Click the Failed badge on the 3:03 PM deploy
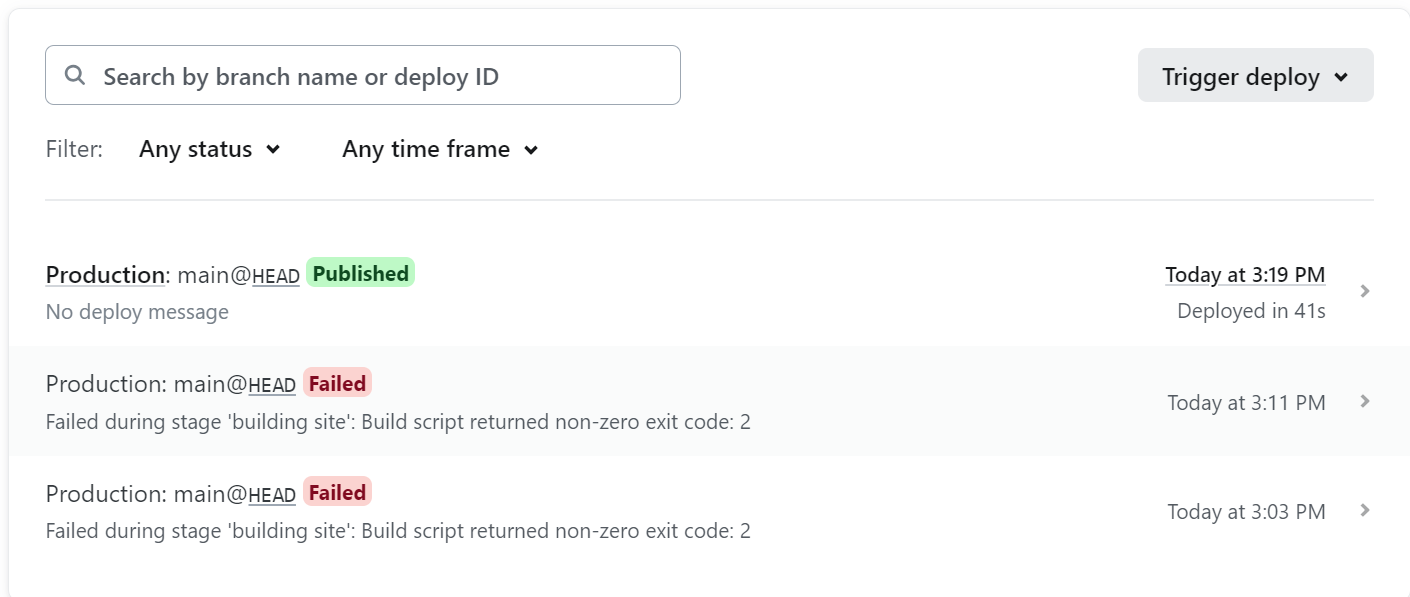 click(337, 492)
